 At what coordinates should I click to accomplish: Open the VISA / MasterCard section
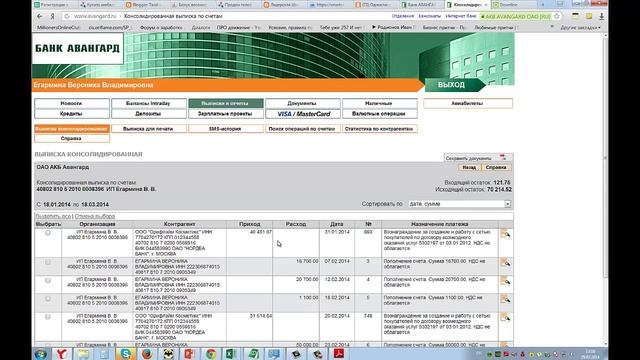click(x=302, y=113)
